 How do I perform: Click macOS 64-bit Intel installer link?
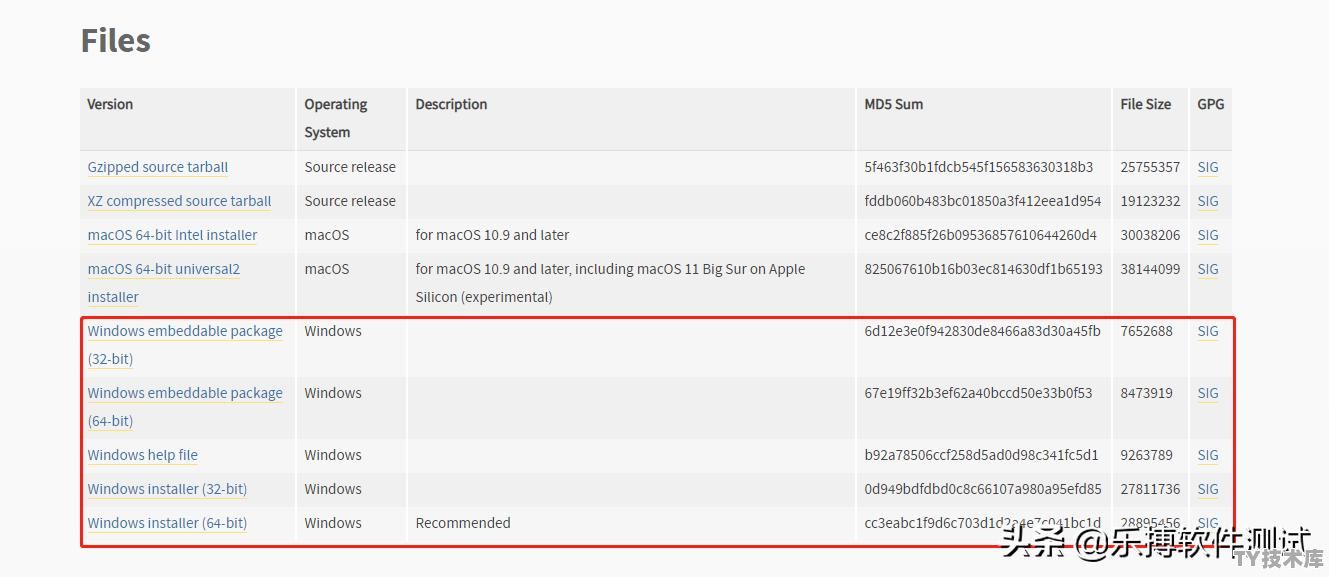(172, 235)
